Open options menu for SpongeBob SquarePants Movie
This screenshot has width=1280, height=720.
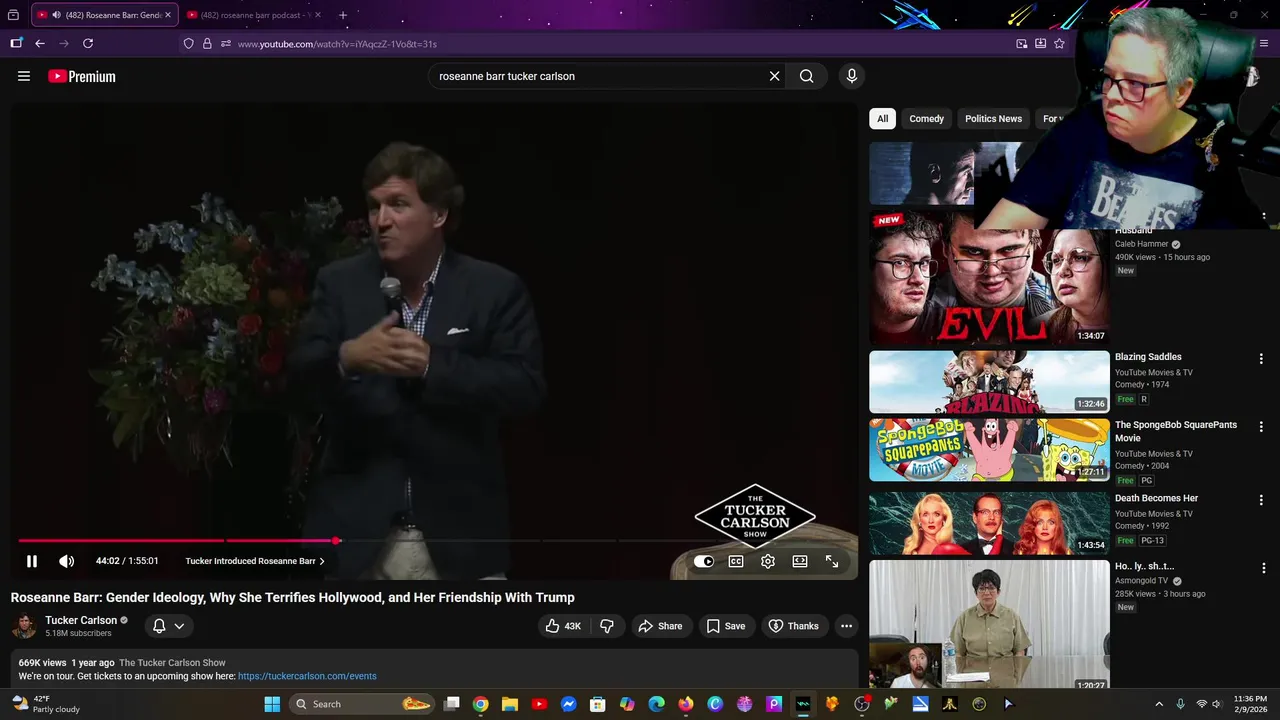1260,427
